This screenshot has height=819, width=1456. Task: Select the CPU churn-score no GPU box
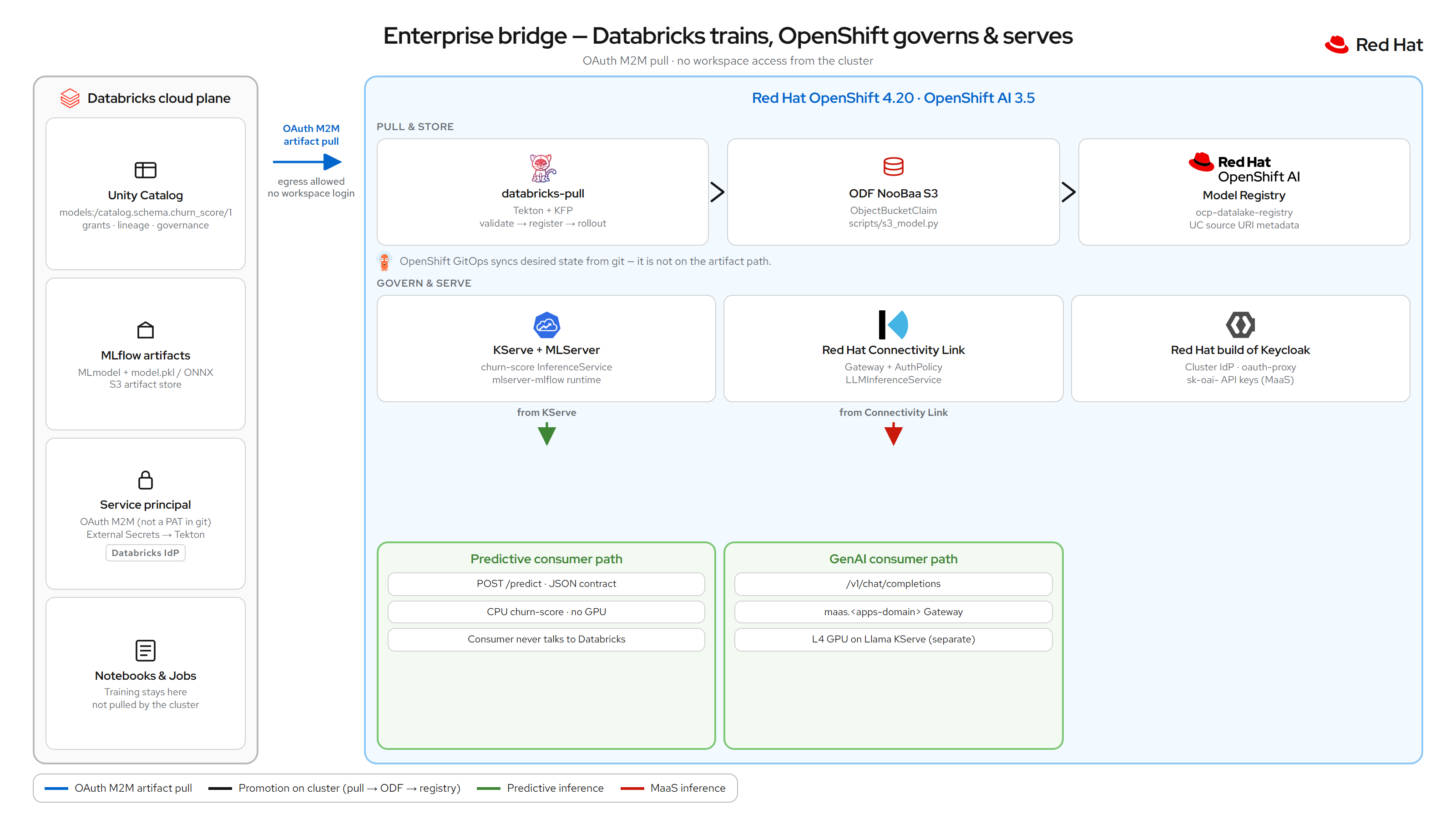546,612
